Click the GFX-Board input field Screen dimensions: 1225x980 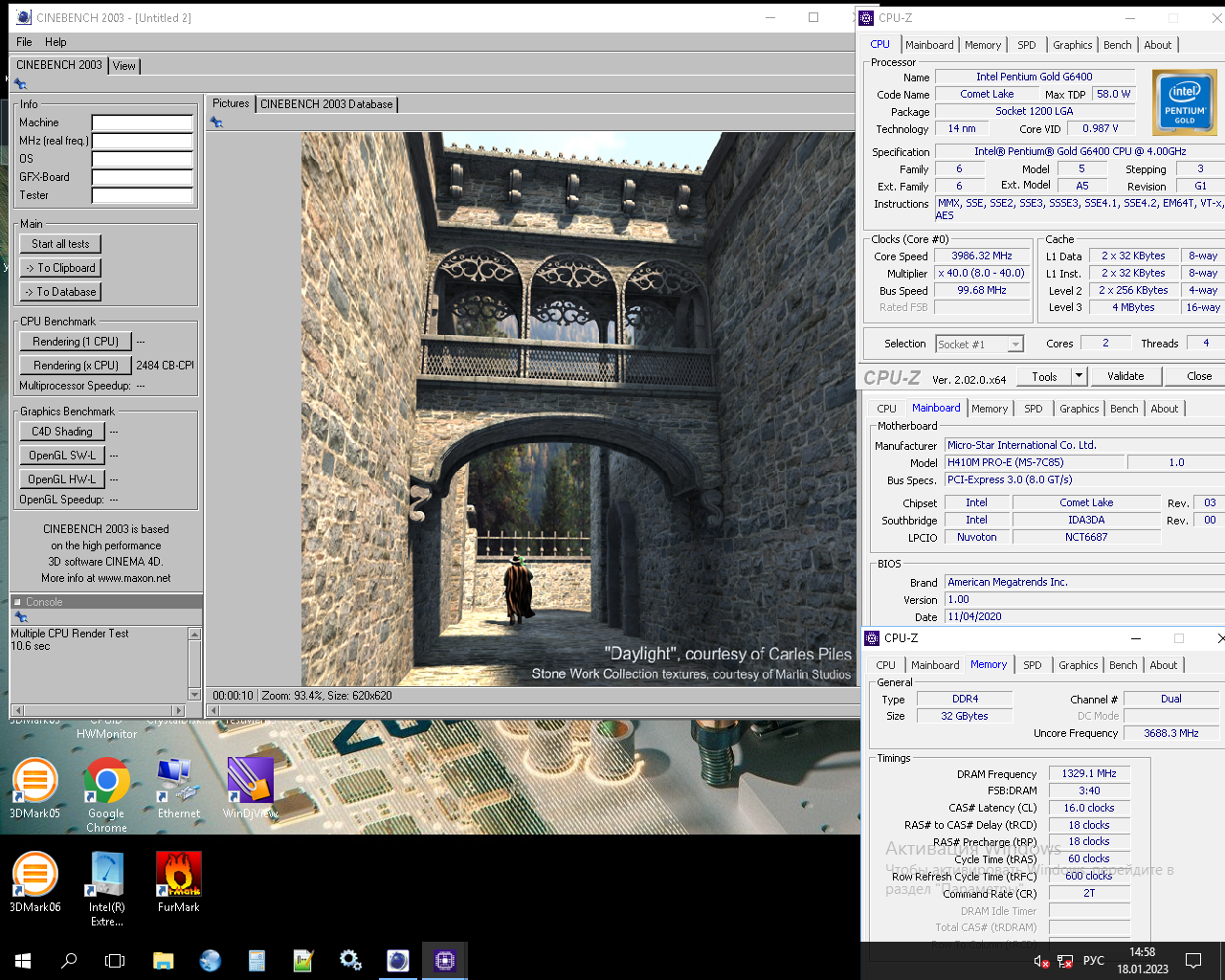142,177
